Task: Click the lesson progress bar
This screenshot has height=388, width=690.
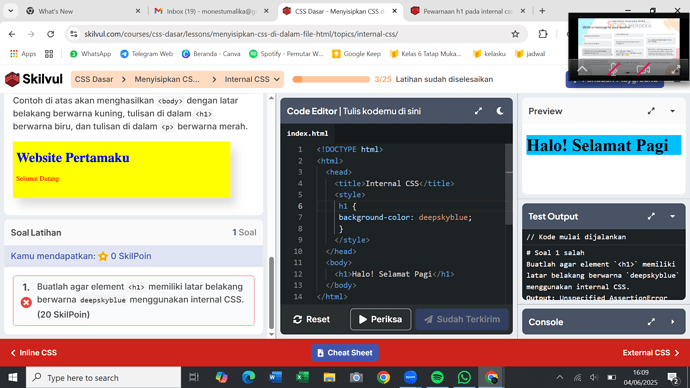Action: coord(331,79)
